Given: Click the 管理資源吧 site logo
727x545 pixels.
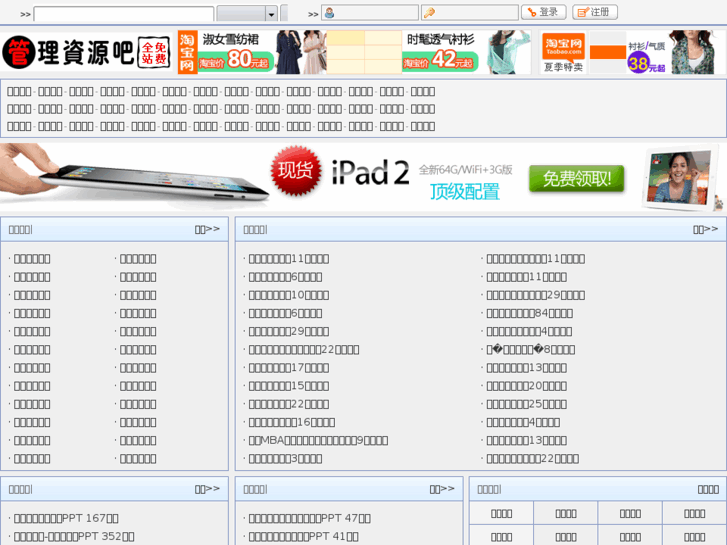Looking at the screenshot, I should coord(86,52).
